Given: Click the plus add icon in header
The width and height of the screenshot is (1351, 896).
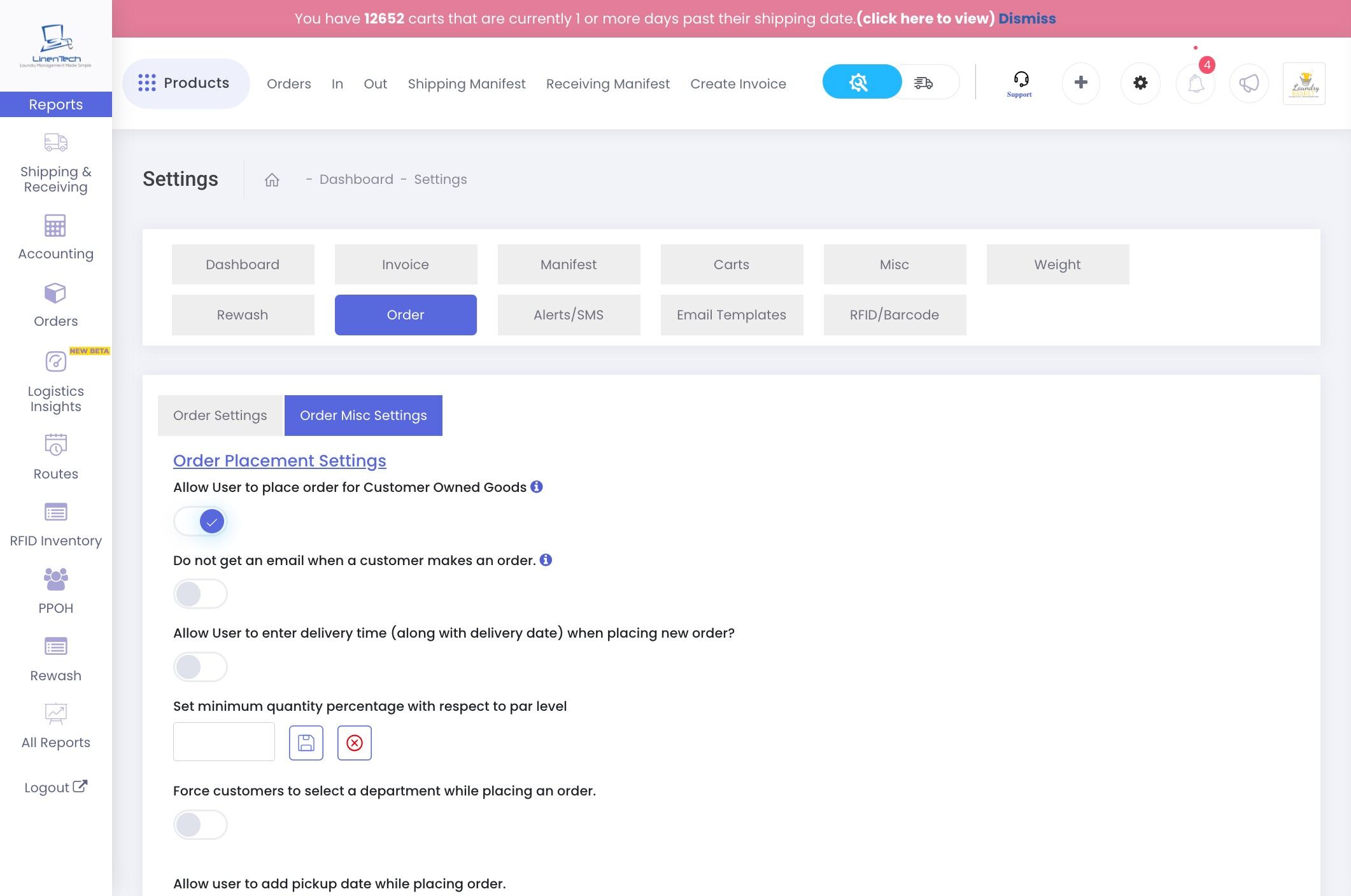Looking at the screenshot, I should click(1080, 83).
